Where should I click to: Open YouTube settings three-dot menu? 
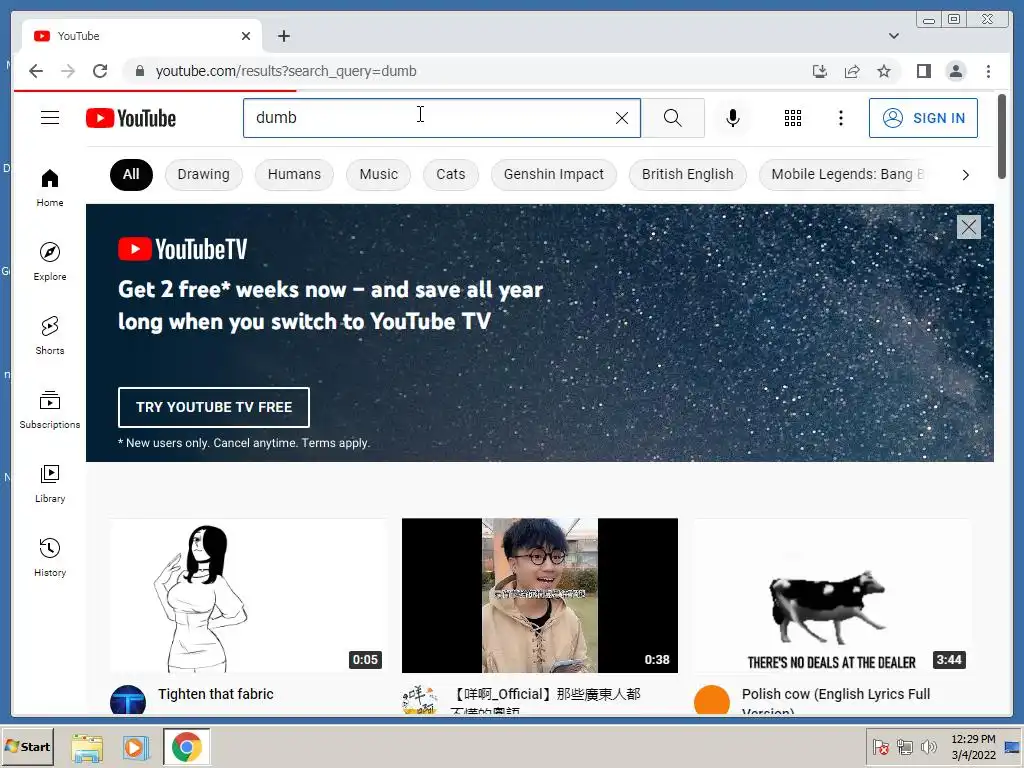841,118
